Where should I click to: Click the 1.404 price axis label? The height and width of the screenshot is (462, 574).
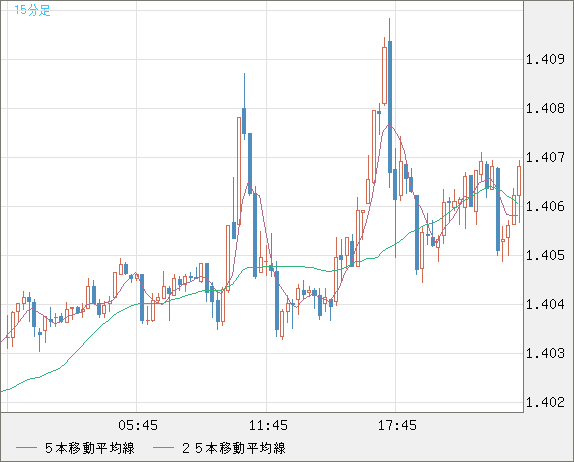[x=545, y=305]
